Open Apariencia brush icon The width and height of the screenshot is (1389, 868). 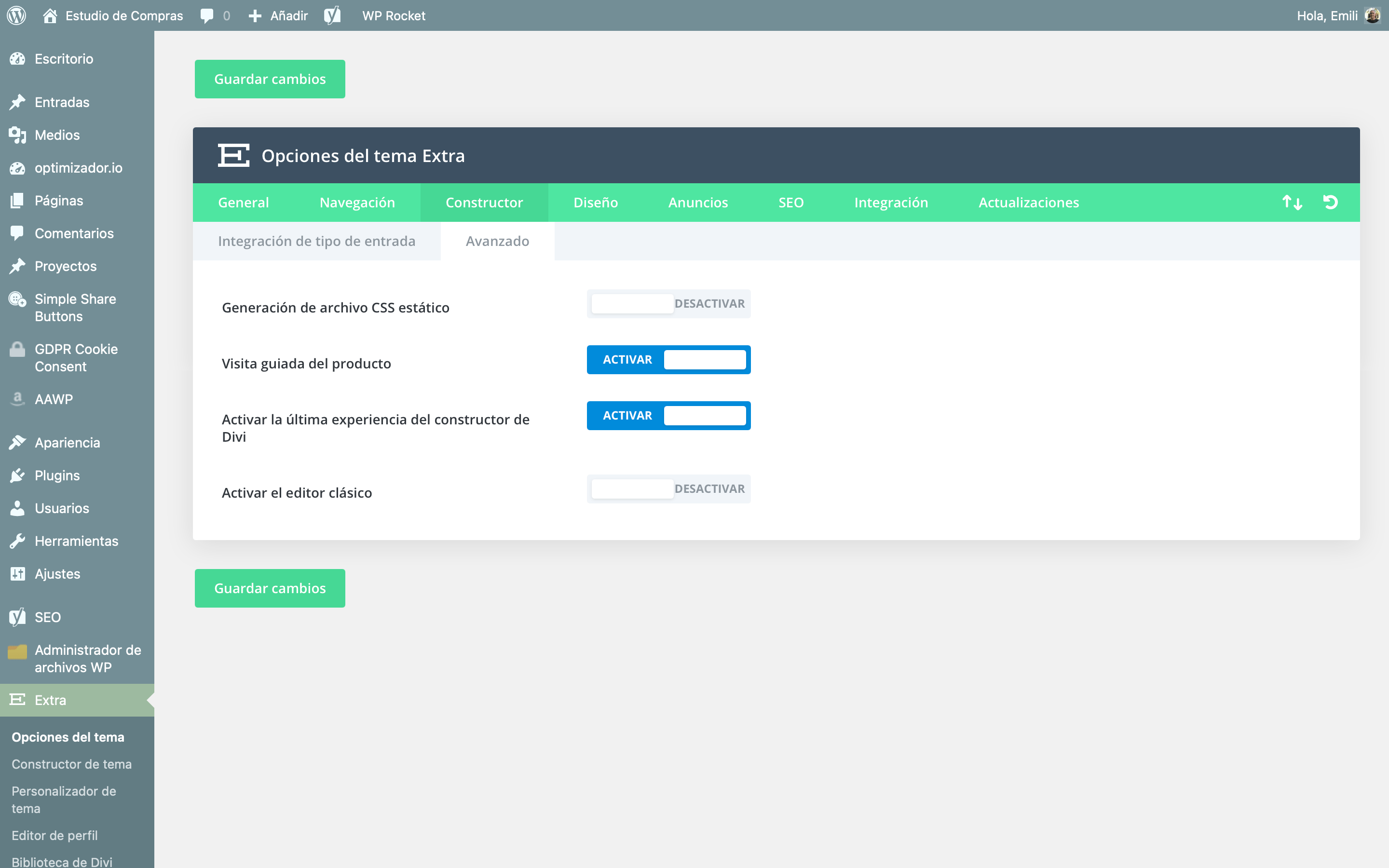click(x=17, y=443)
